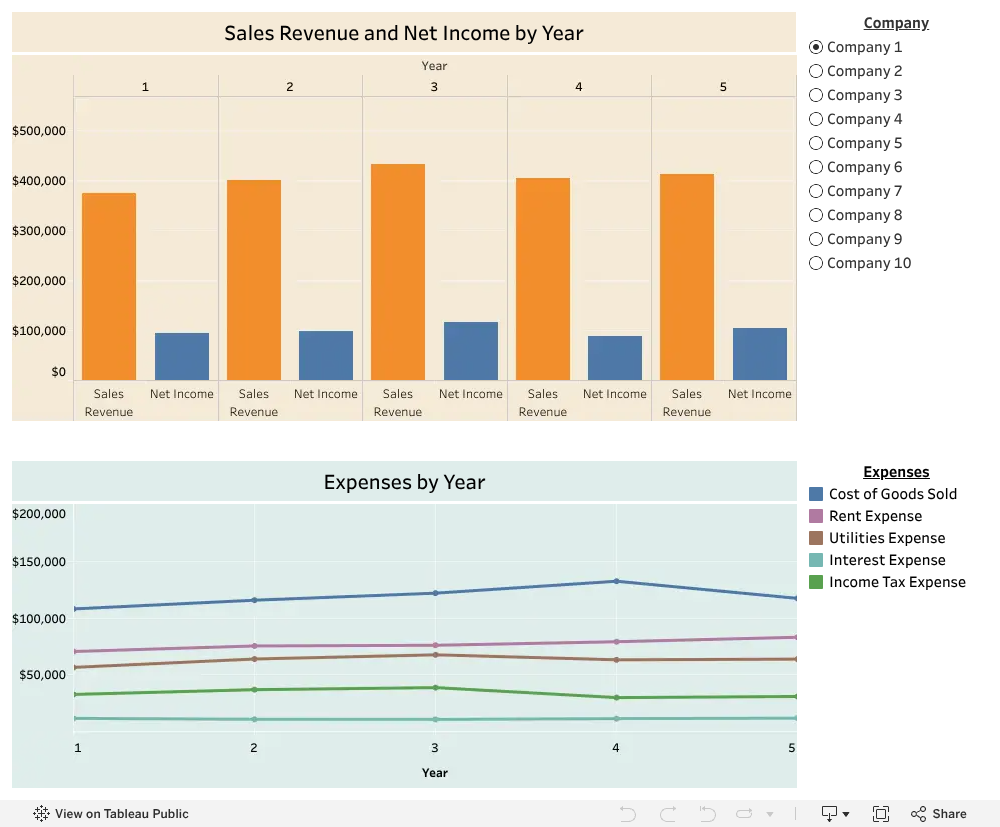Click the Tableau Public logo icon

[41, 813]
